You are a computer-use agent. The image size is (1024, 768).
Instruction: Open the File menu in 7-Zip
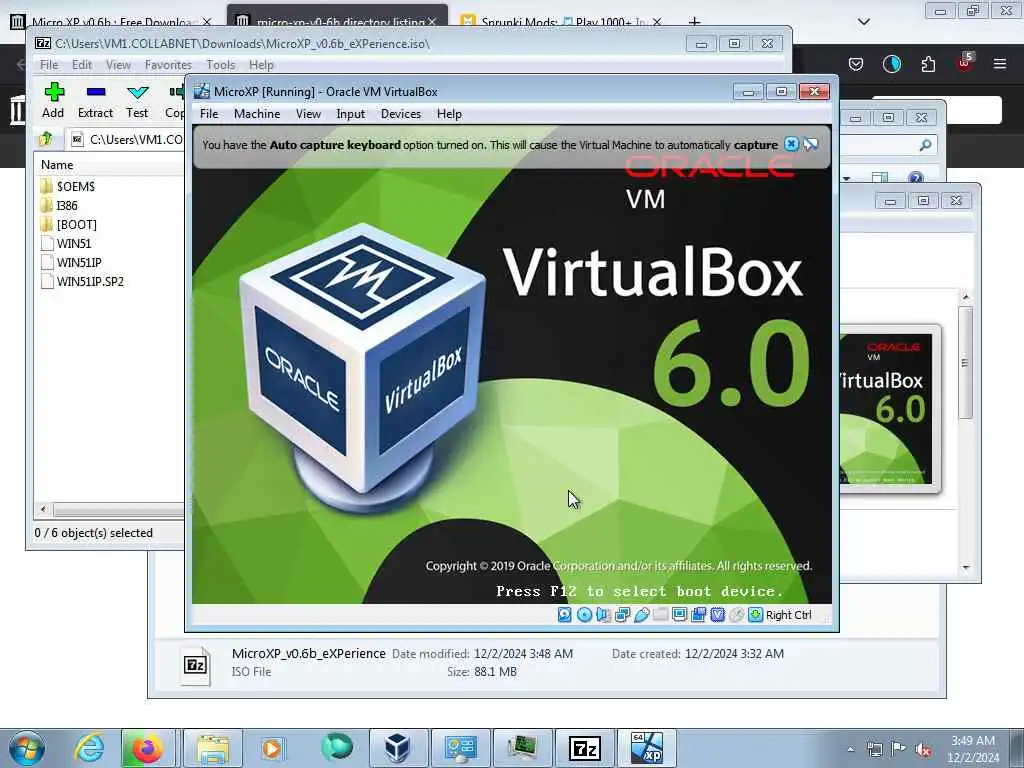[49, 65]
